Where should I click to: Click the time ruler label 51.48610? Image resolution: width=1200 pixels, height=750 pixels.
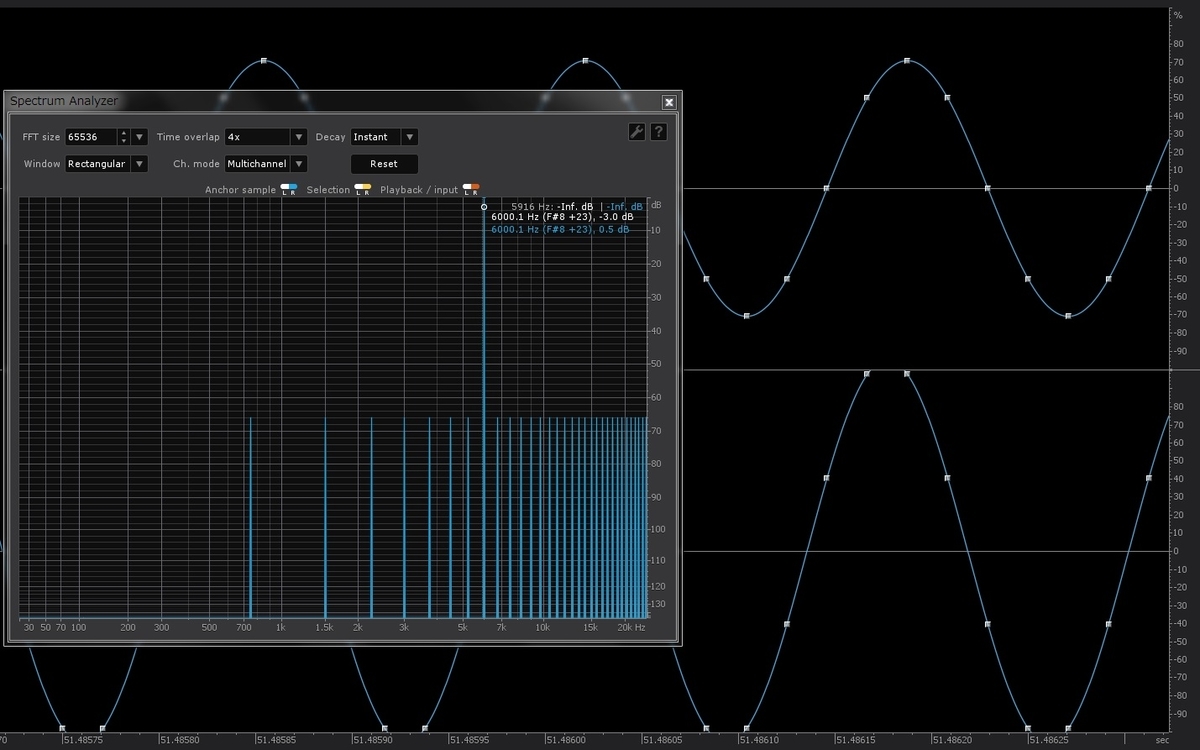pos(759,740)
